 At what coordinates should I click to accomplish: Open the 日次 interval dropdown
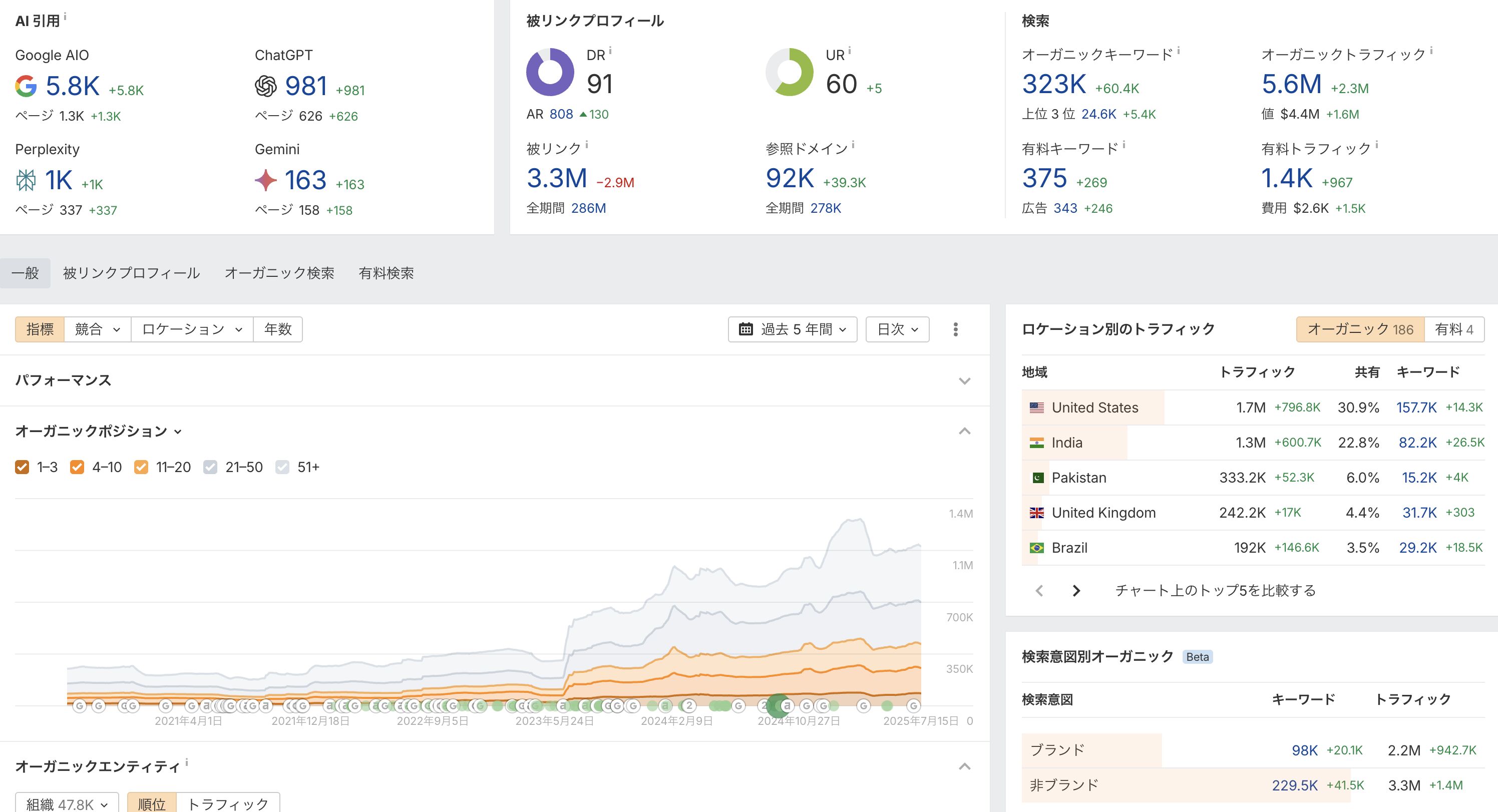coord(897,329)
